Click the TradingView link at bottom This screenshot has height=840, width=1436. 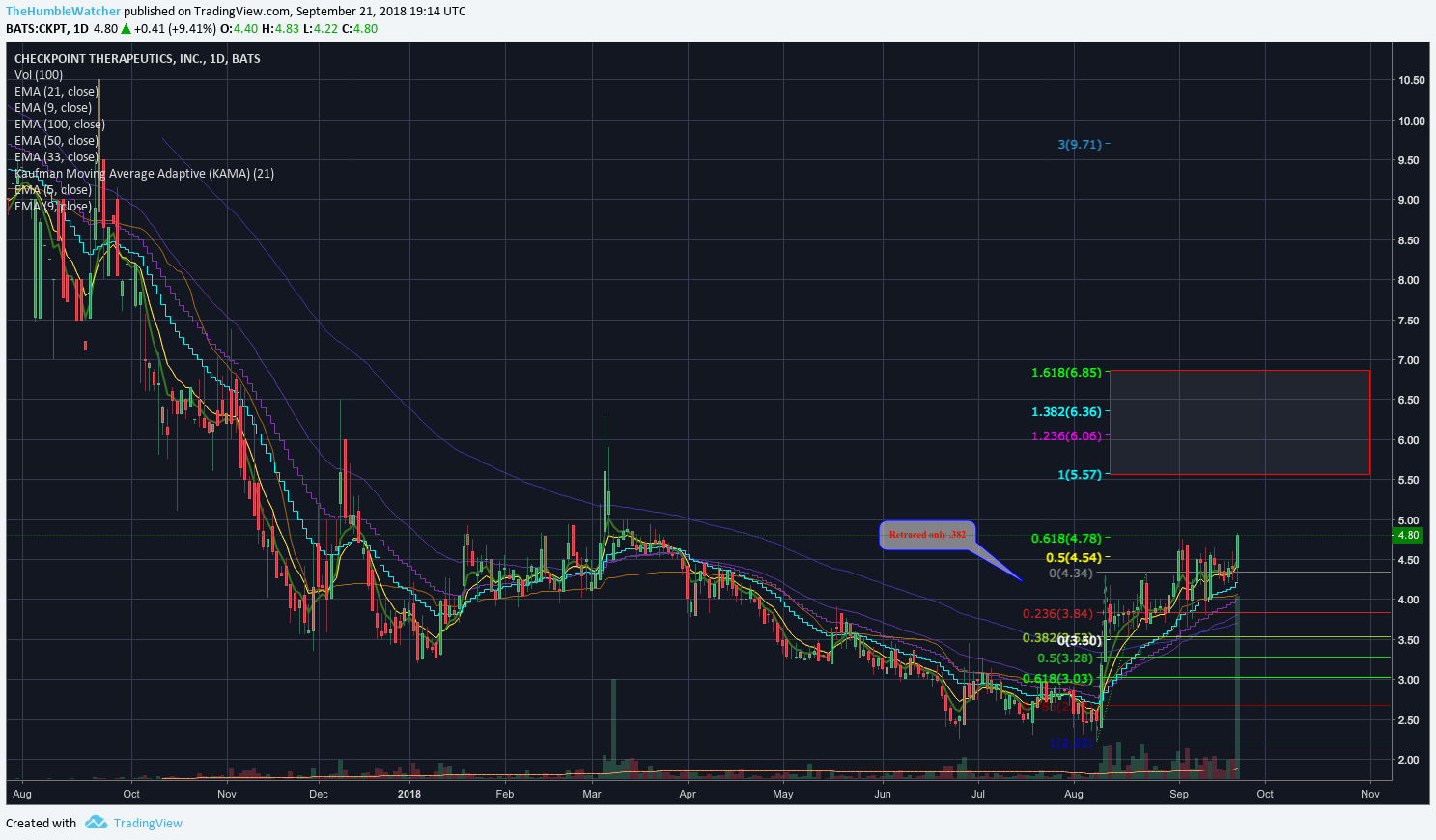click(x=148, y=824)
